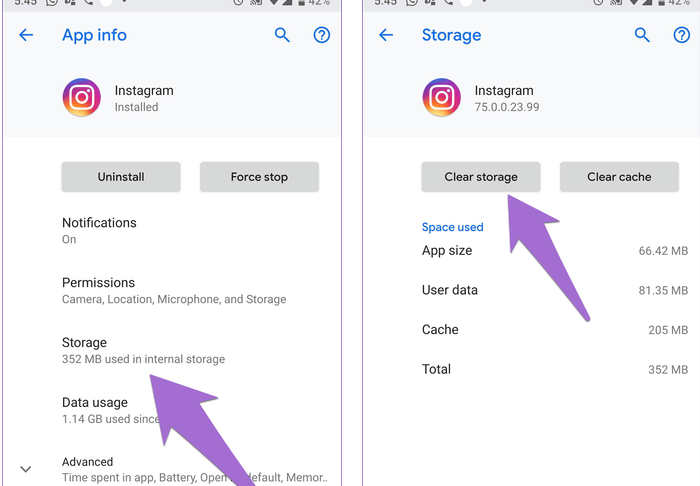Image resolution: width=700 pixels, height=486 pixels.
Task: Select the User data row
Action: click(554, 290)
